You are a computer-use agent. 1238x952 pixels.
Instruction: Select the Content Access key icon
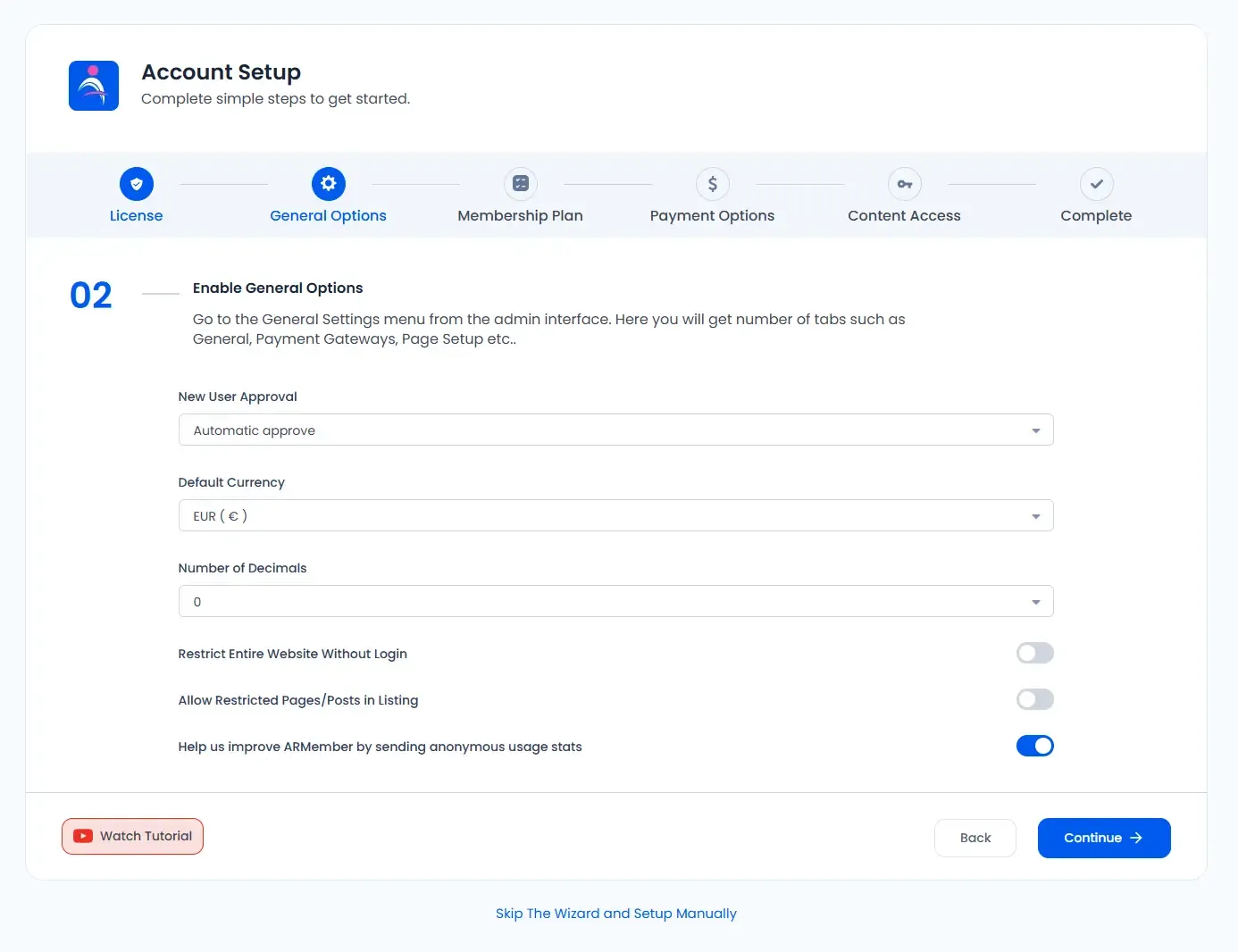click(x=905, y=184)
